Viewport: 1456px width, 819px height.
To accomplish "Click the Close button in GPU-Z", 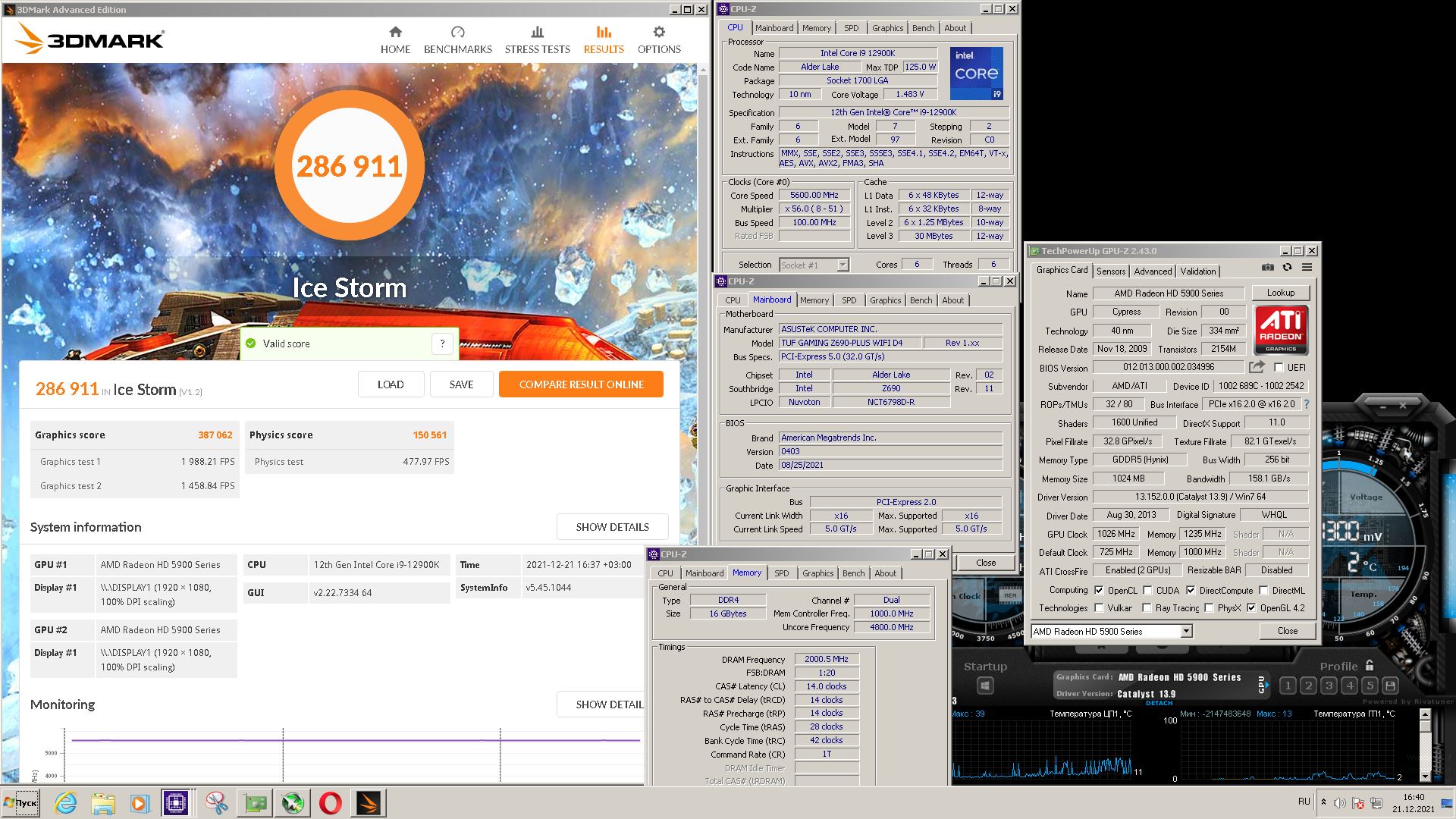I will 1287,631.
